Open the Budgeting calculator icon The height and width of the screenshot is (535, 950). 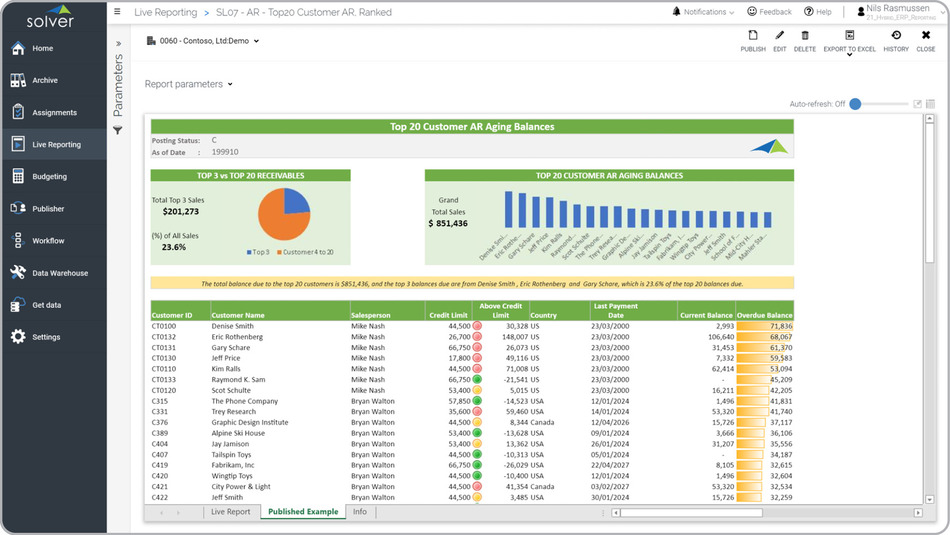point(18,177)
